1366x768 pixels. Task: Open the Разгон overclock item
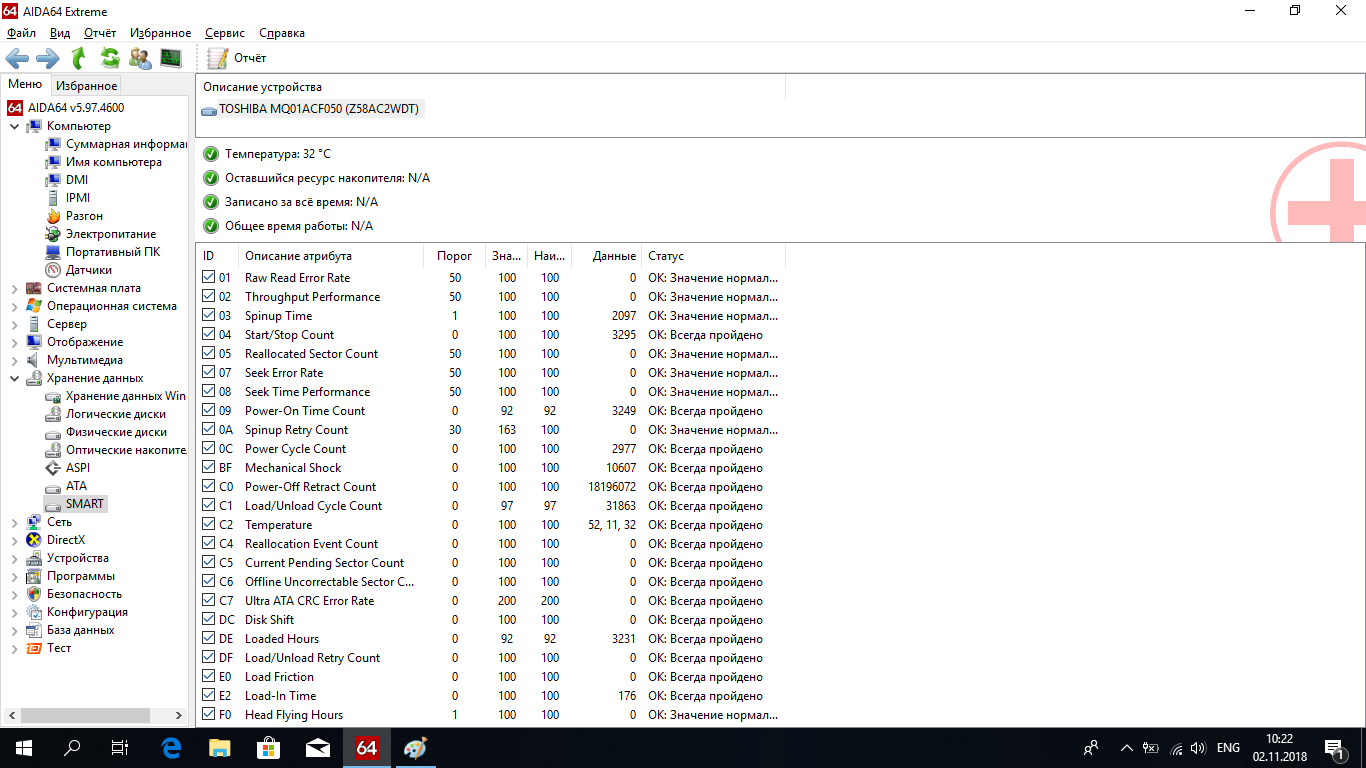pos(75,216)
